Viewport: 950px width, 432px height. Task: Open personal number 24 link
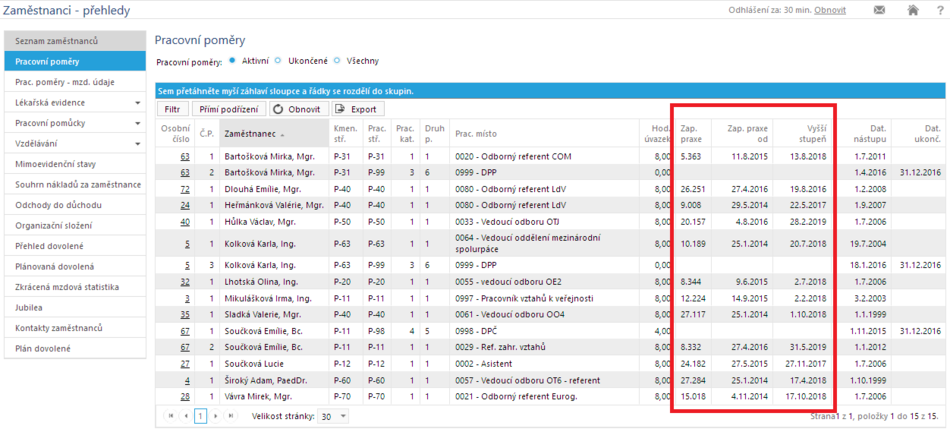185,205
